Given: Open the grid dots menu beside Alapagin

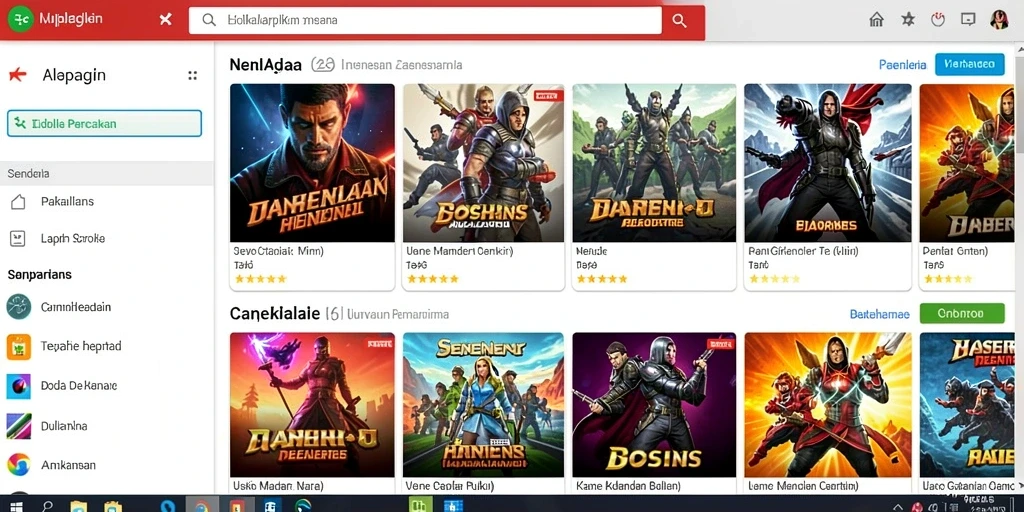Looking at the screenshot, I should click(193, 76).
